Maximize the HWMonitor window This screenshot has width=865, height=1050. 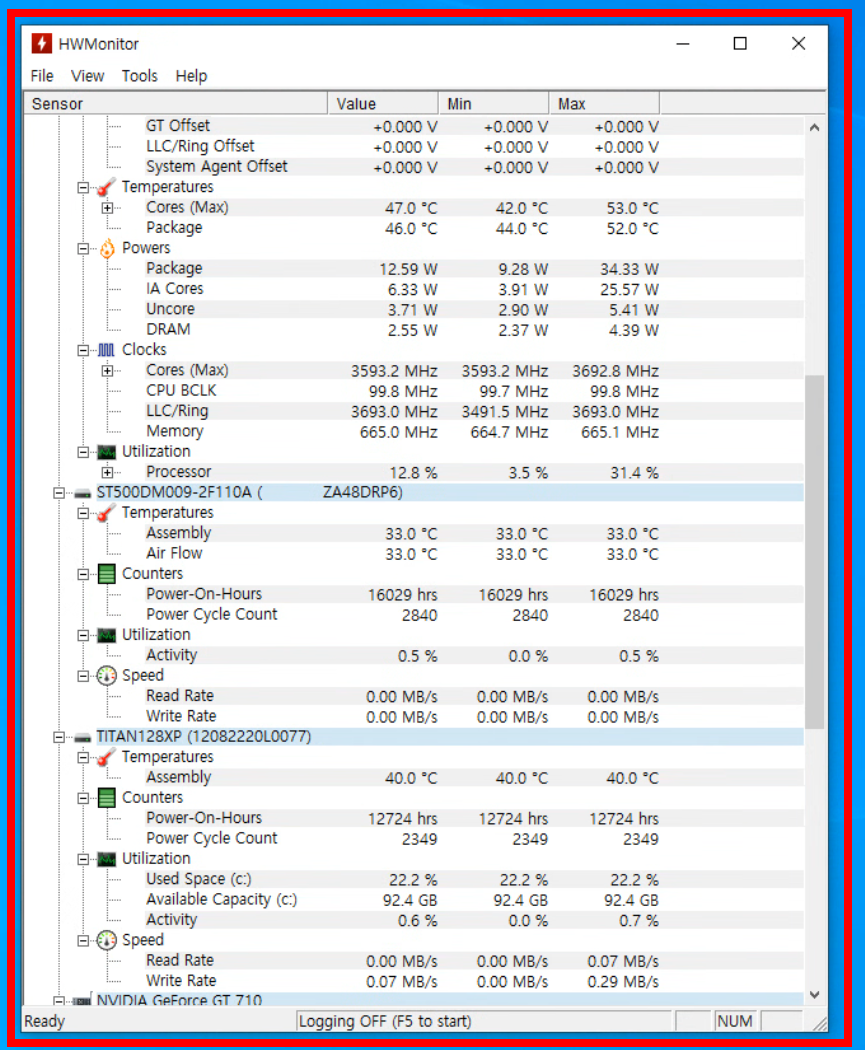tap(740, 44)
